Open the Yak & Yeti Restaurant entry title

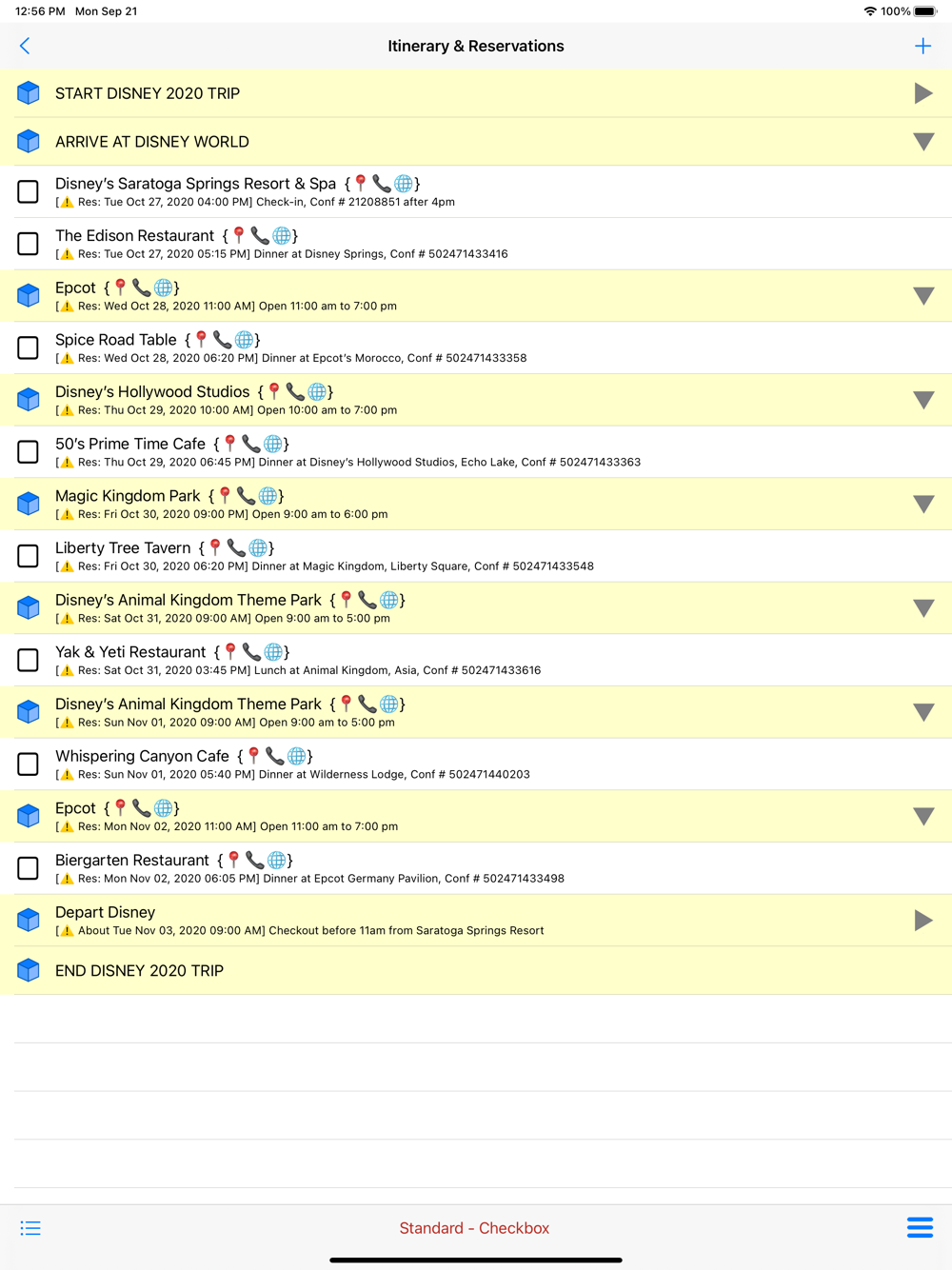(130, 652)
